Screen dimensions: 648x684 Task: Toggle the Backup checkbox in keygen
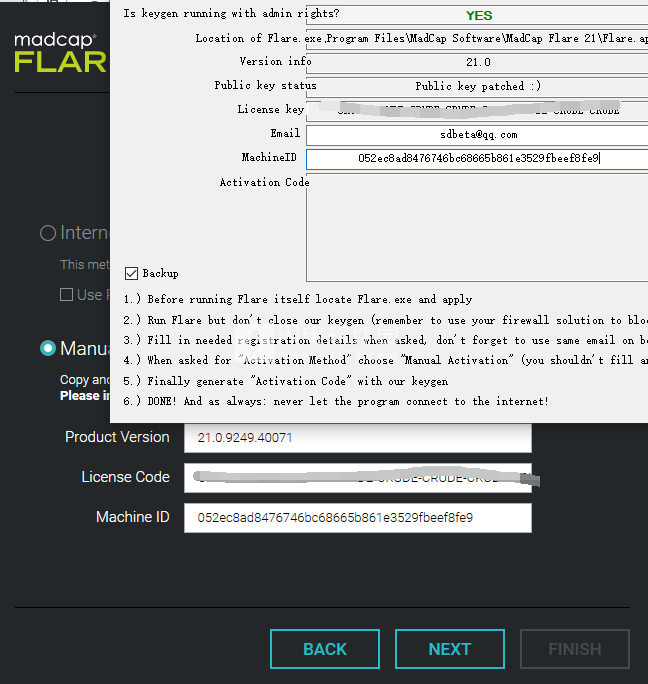(131, 274)
